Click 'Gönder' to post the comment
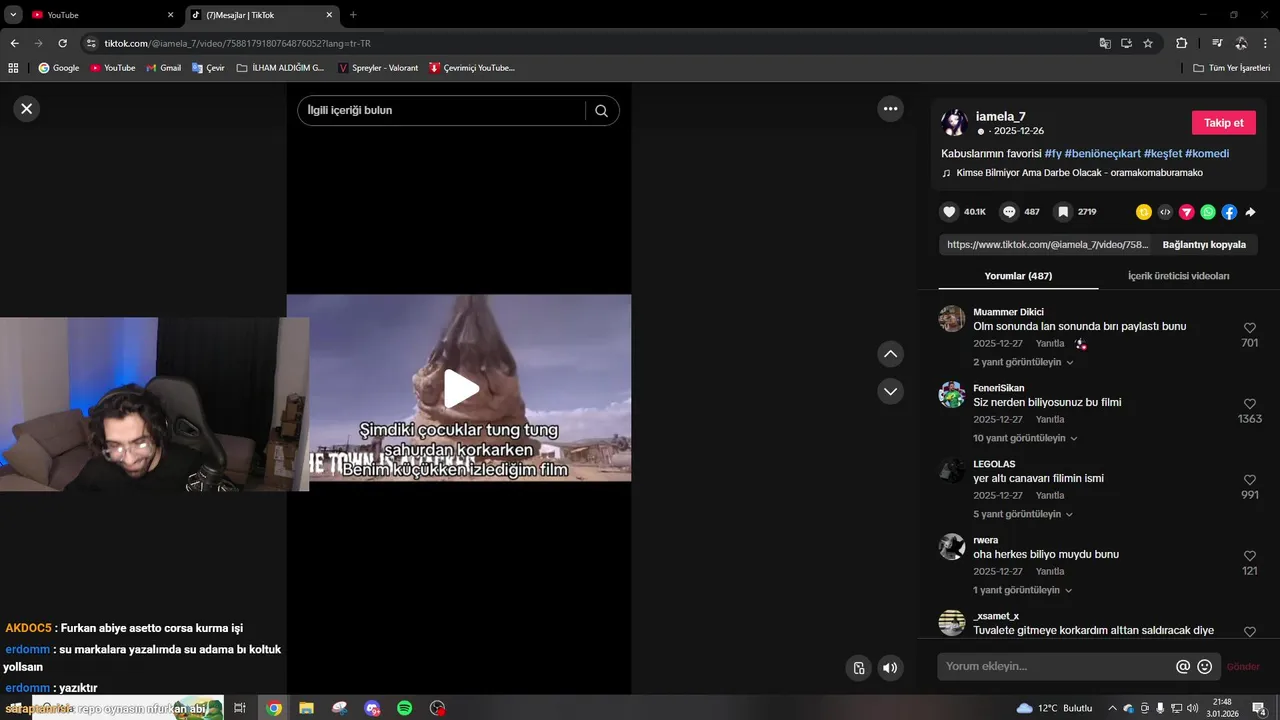Image resolution: width=1280 pixels, height=720 pixels. [x=1243, y=667]
